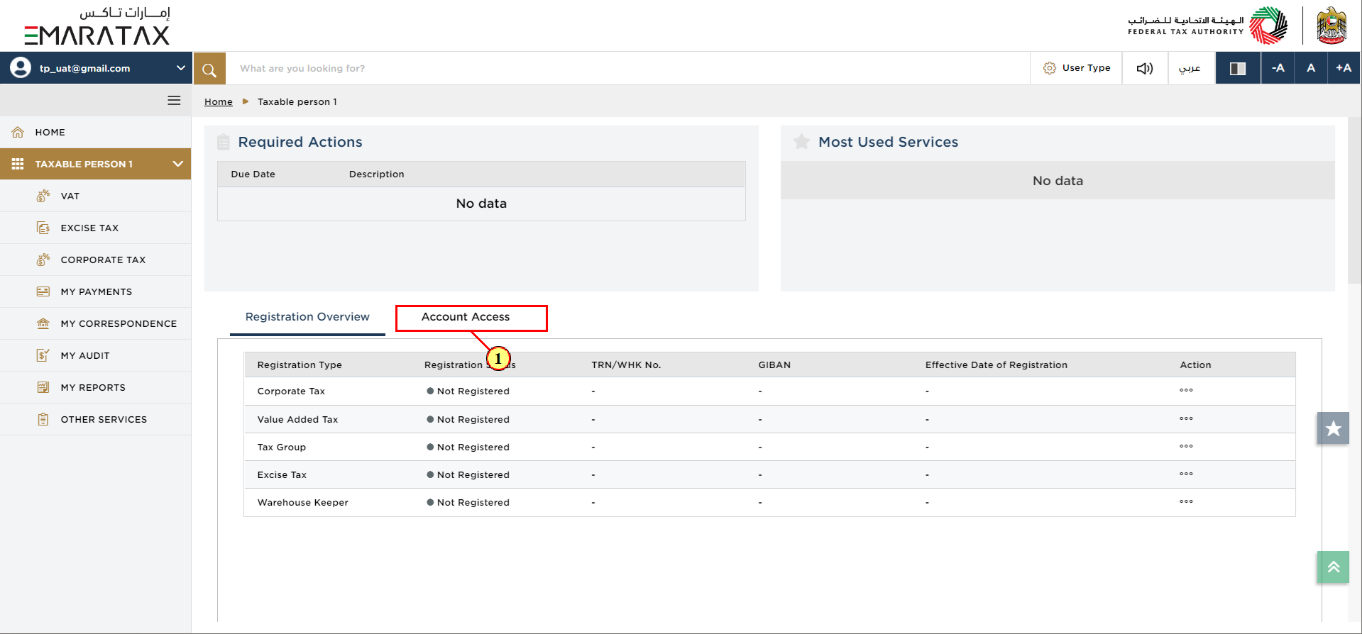Select the Registration Overview tab
This screenshot has height=634, width=1362.
coord(307,317)
